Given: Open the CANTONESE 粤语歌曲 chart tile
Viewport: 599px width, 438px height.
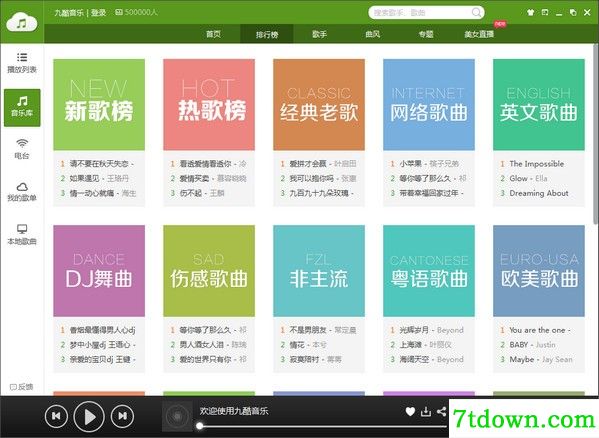Looking at the screenshot, I should [429, 271].
